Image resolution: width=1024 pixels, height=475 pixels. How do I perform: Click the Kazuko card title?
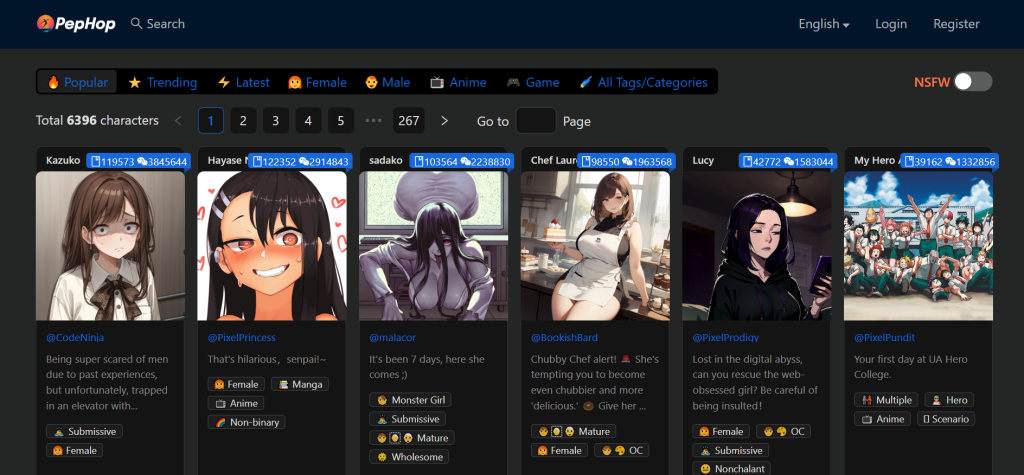tap(63, 160)
